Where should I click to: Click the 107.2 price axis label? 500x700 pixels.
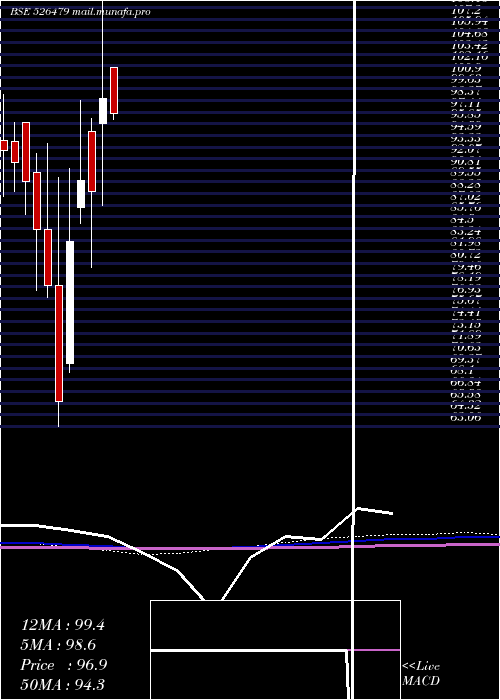[x=466, y=10]
